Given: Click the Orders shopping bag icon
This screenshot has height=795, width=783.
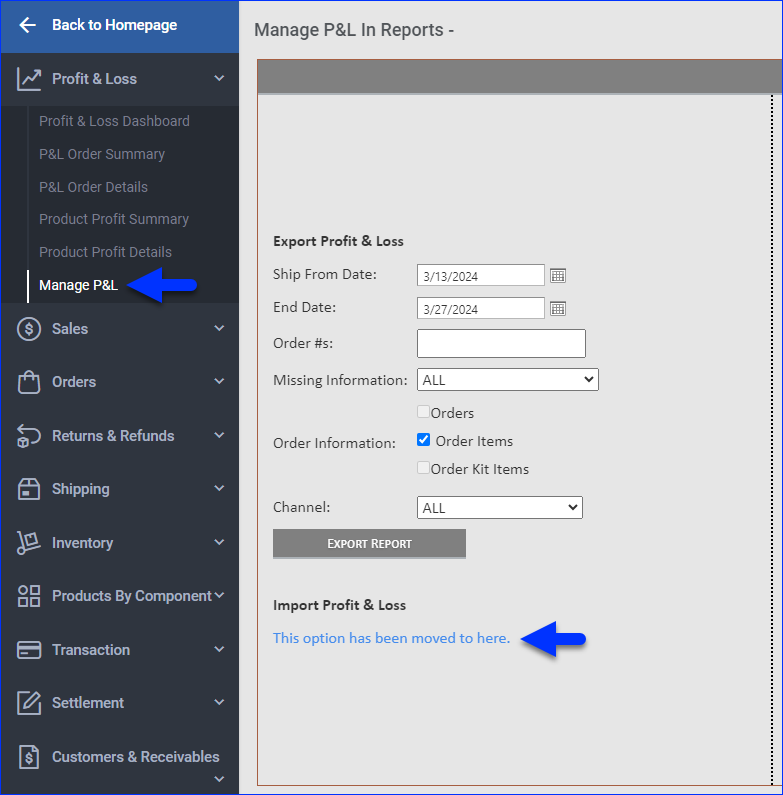Looking at the screenshot, I should point(29,382).
